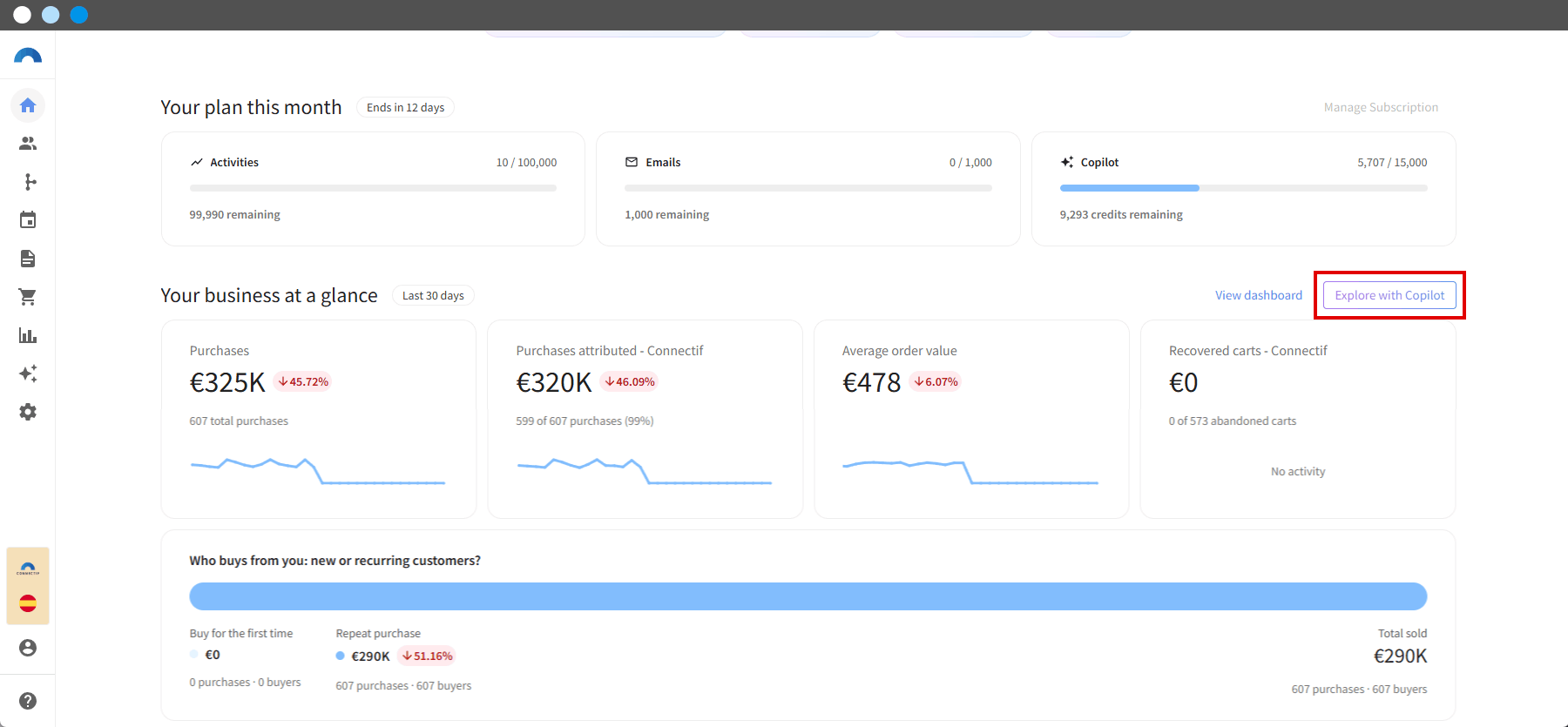Open the store switcher with Spanish flag
The width and height of the screenshot is (1568, 727).
[x=28, y=586]
